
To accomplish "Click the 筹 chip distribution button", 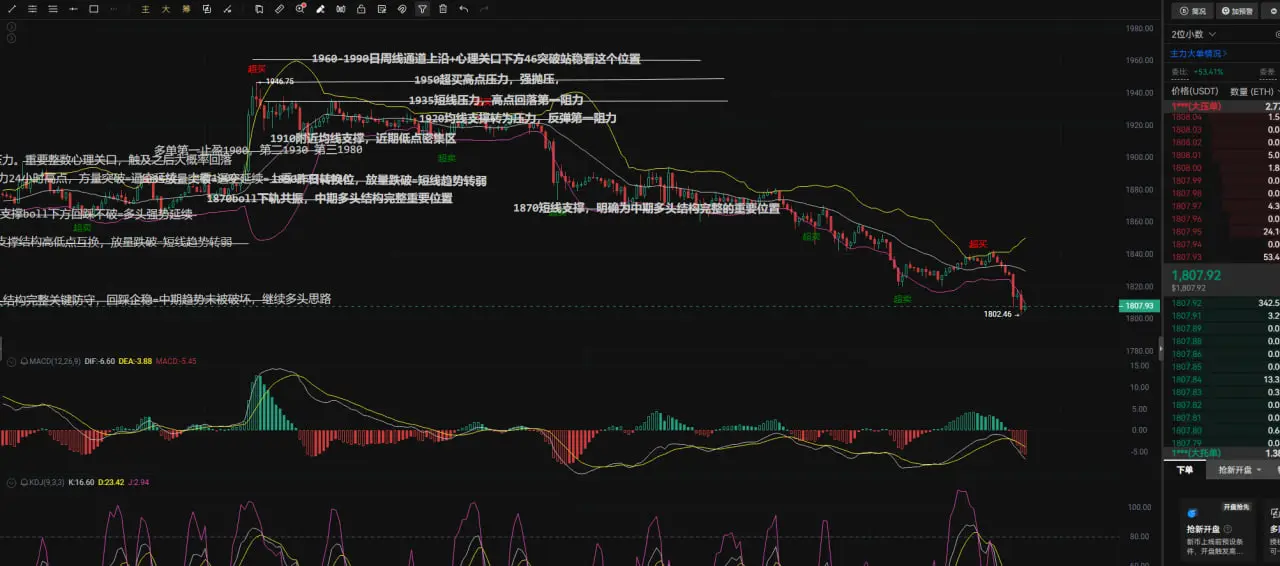I will click(185, 9).
